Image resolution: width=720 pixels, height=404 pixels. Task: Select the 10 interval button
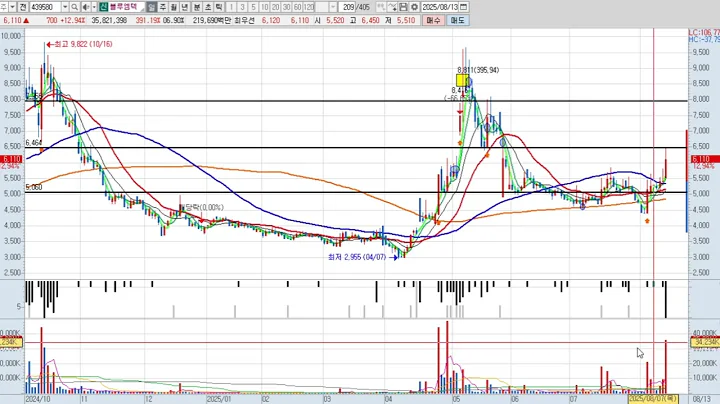(x=264, y=7)
